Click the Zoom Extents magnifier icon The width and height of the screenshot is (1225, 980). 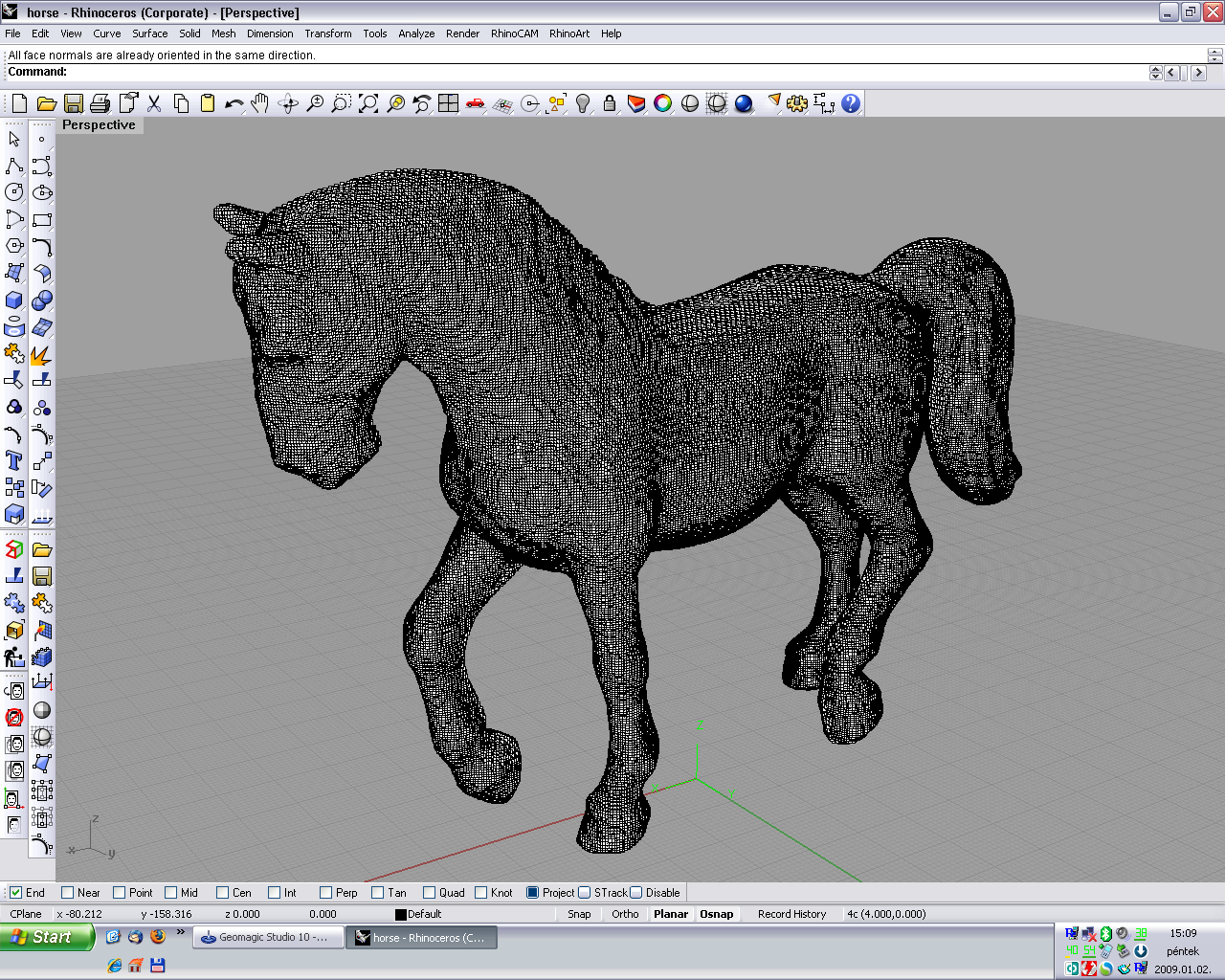coord(367,103)
